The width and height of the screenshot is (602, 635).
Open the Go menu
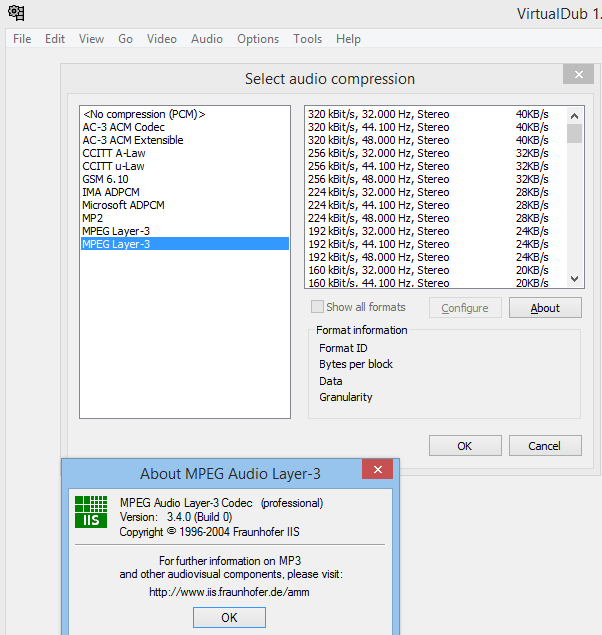tap(125, 39)
